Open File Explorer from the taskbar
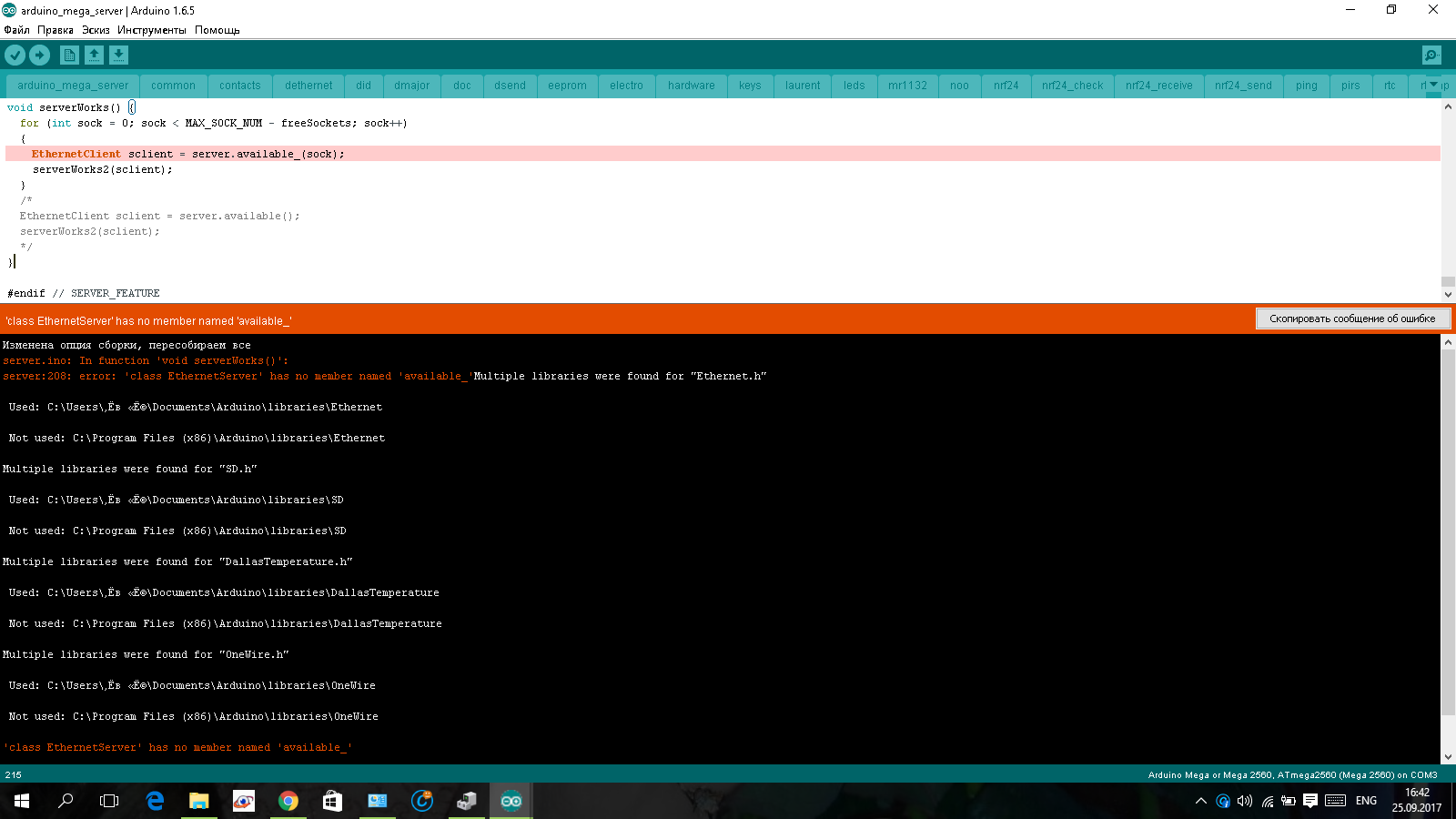Screen dimensions: 1456x819 click(x=198, y=801)
